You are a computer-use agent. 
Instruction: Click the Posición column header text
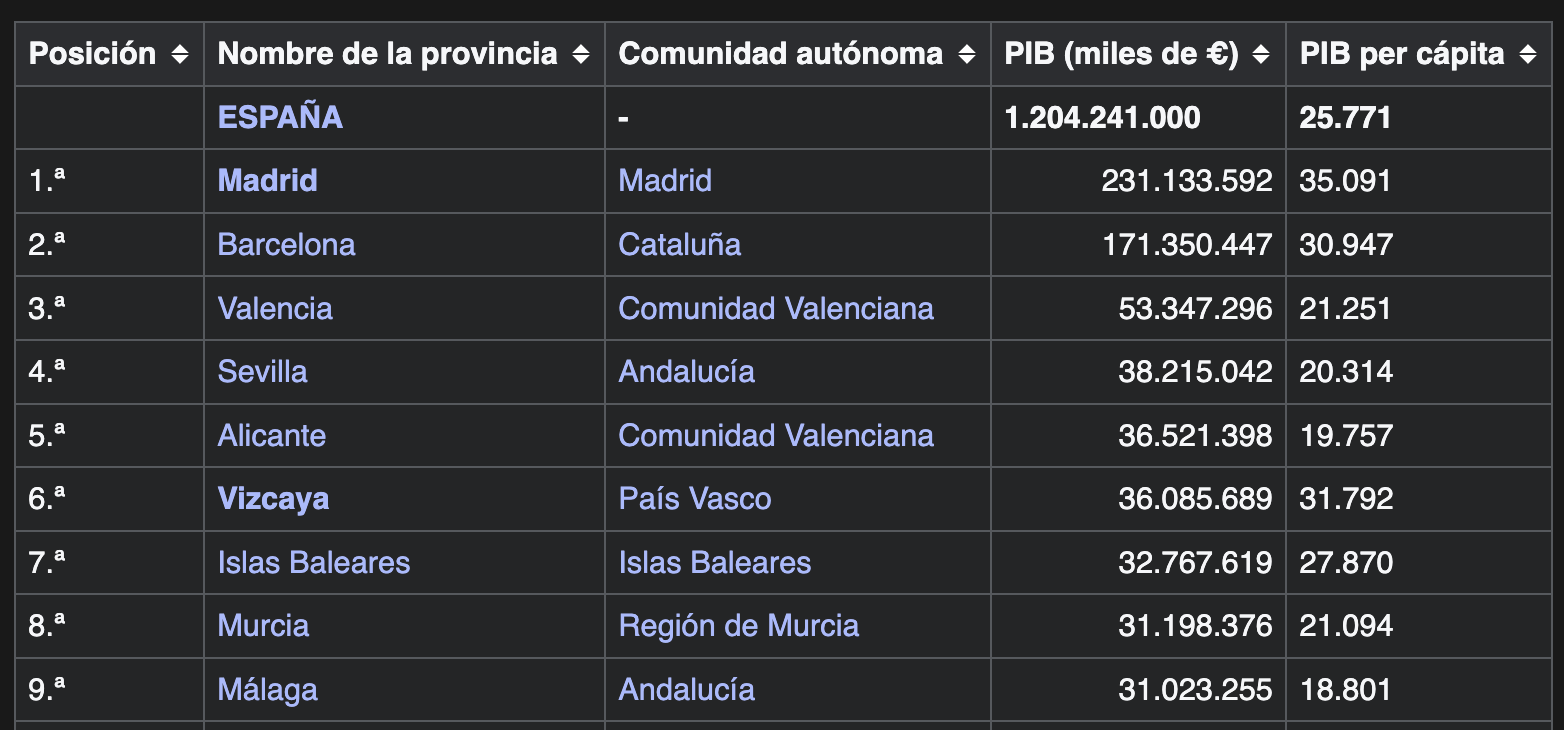(92, 54)
